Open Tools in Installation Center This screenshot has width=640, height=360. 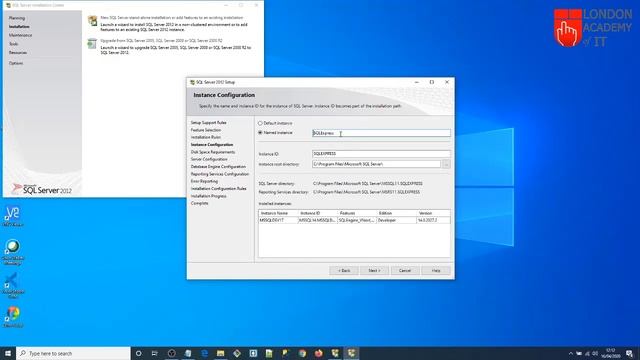coord(13,44)
